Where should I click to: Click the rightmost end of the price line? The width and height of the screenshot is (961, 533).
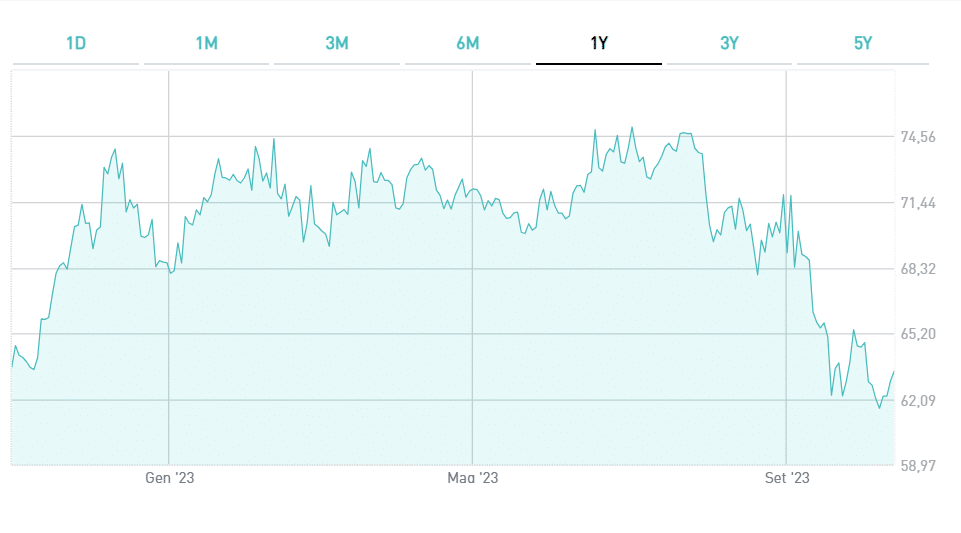click(x=893, y=371)
